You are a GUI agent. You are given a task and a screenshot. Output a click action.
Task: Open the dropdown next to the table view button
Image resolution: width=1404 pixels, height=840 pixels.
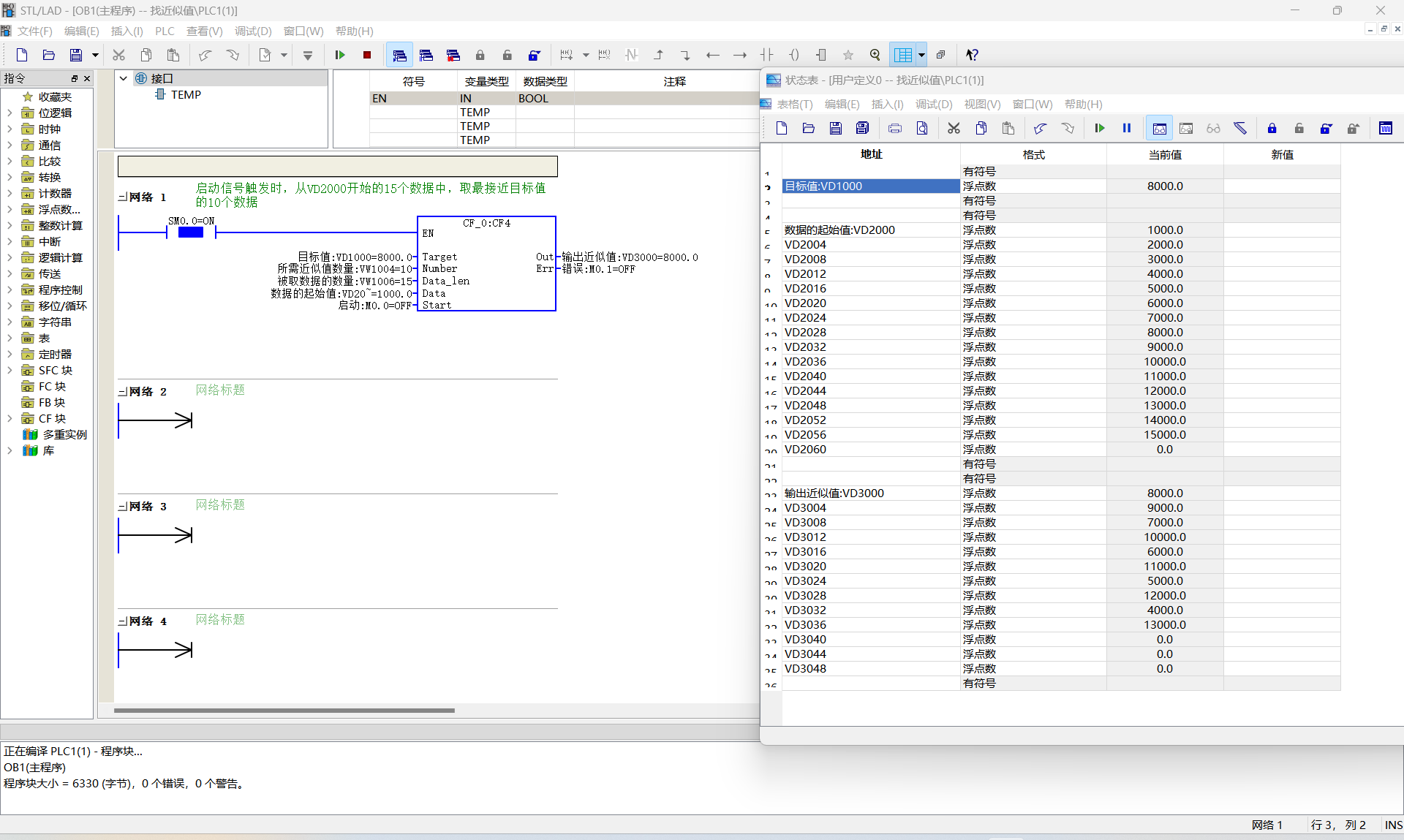click(x=921, y=55)
